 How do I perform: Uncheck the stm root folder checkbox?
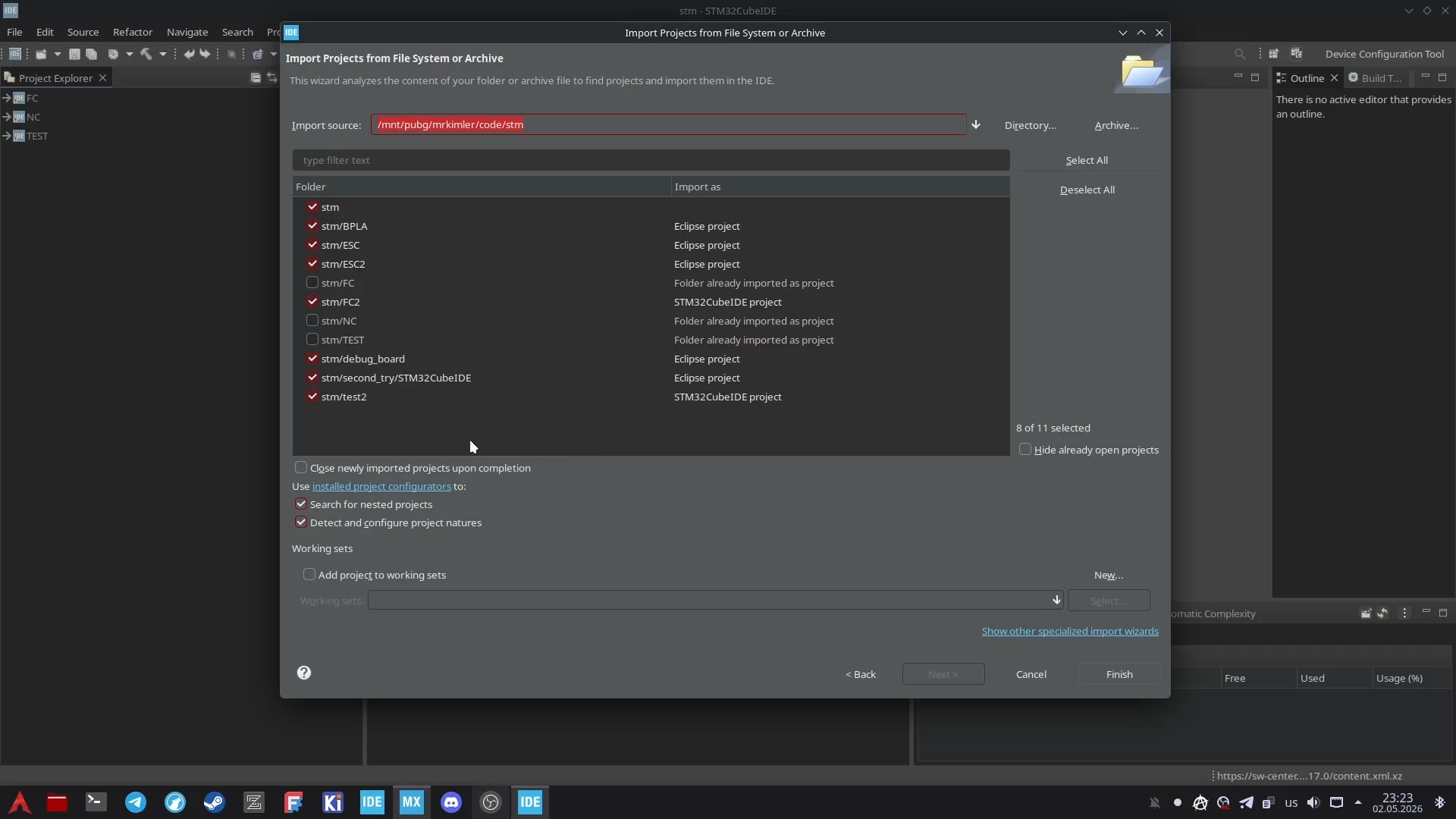point(312,206)
